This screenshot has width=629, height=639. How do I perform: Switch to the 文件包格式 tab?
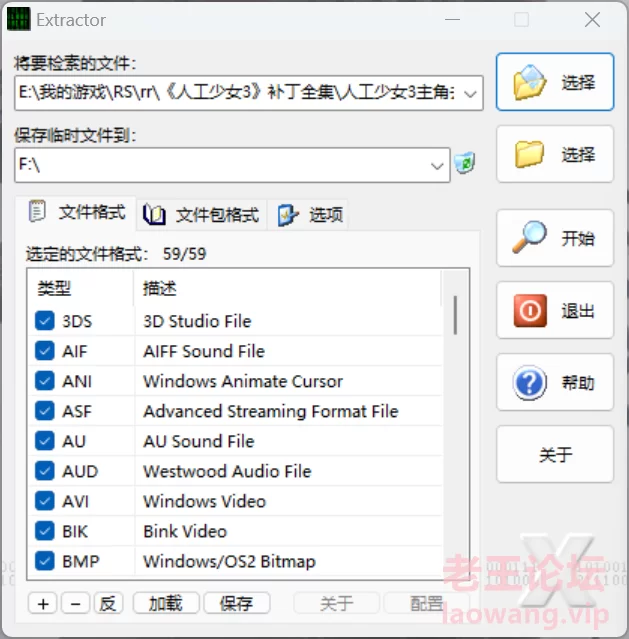[x=201, y=215]
